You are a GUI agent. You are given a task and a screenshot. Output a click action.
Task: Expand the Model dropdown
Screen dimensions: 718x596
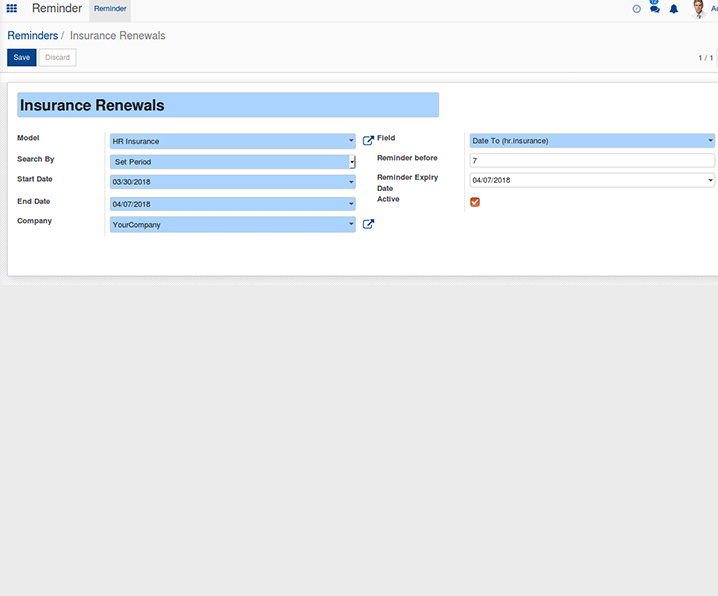[232, 141]
